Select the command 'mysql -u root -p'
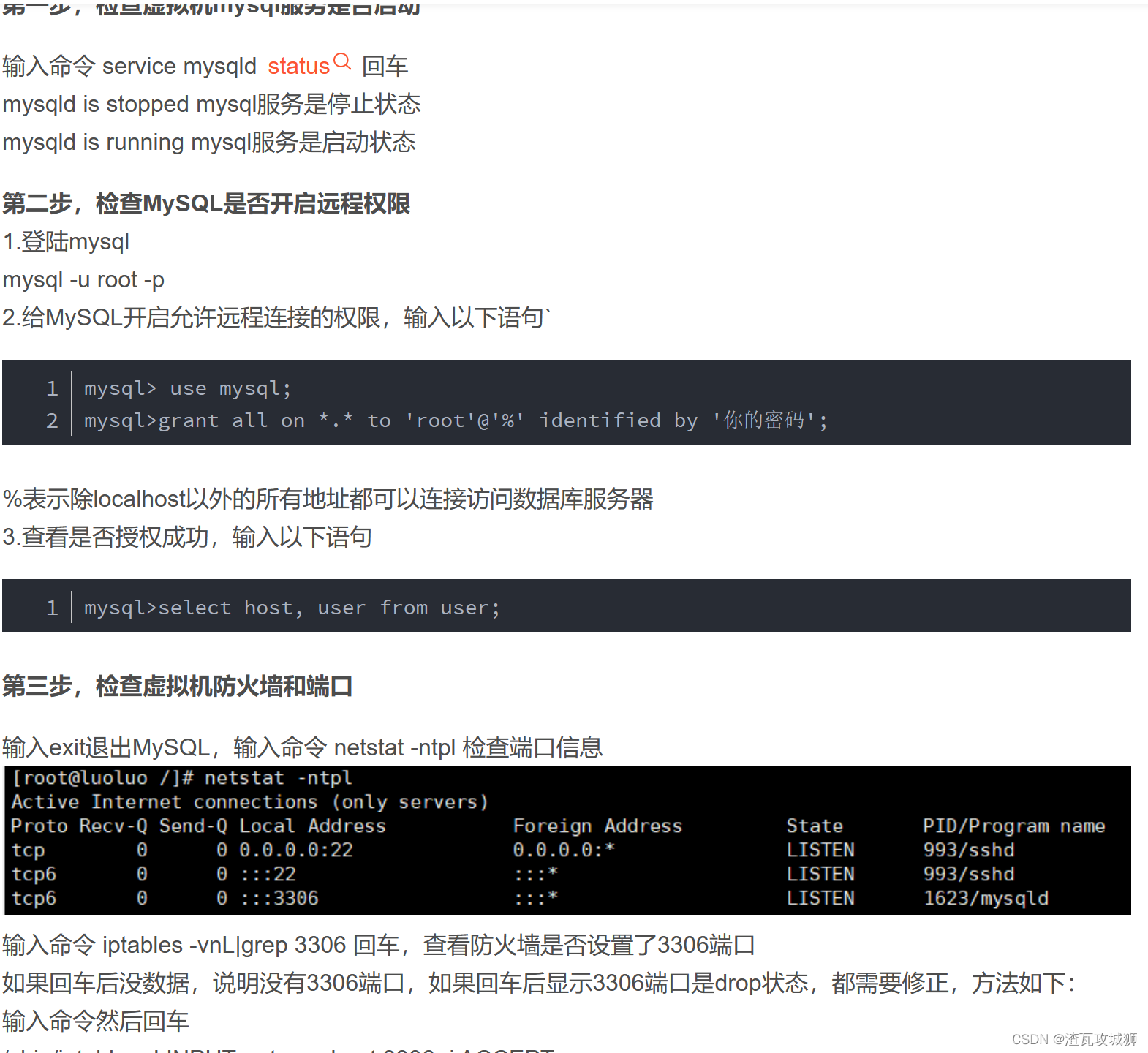Viewport: 1148px width, 1053px height. coord(83,279)
